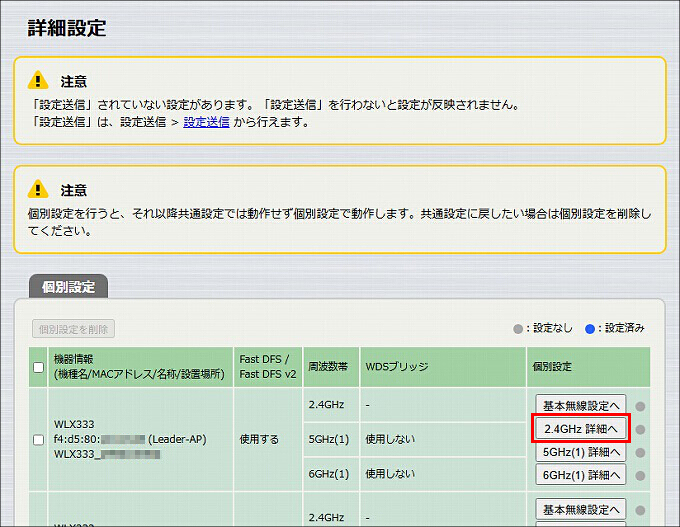This screenshot has height=527, width=680.
Task: Click the 6GHz(1) 詳細へ button
Action: click(581, 475)
